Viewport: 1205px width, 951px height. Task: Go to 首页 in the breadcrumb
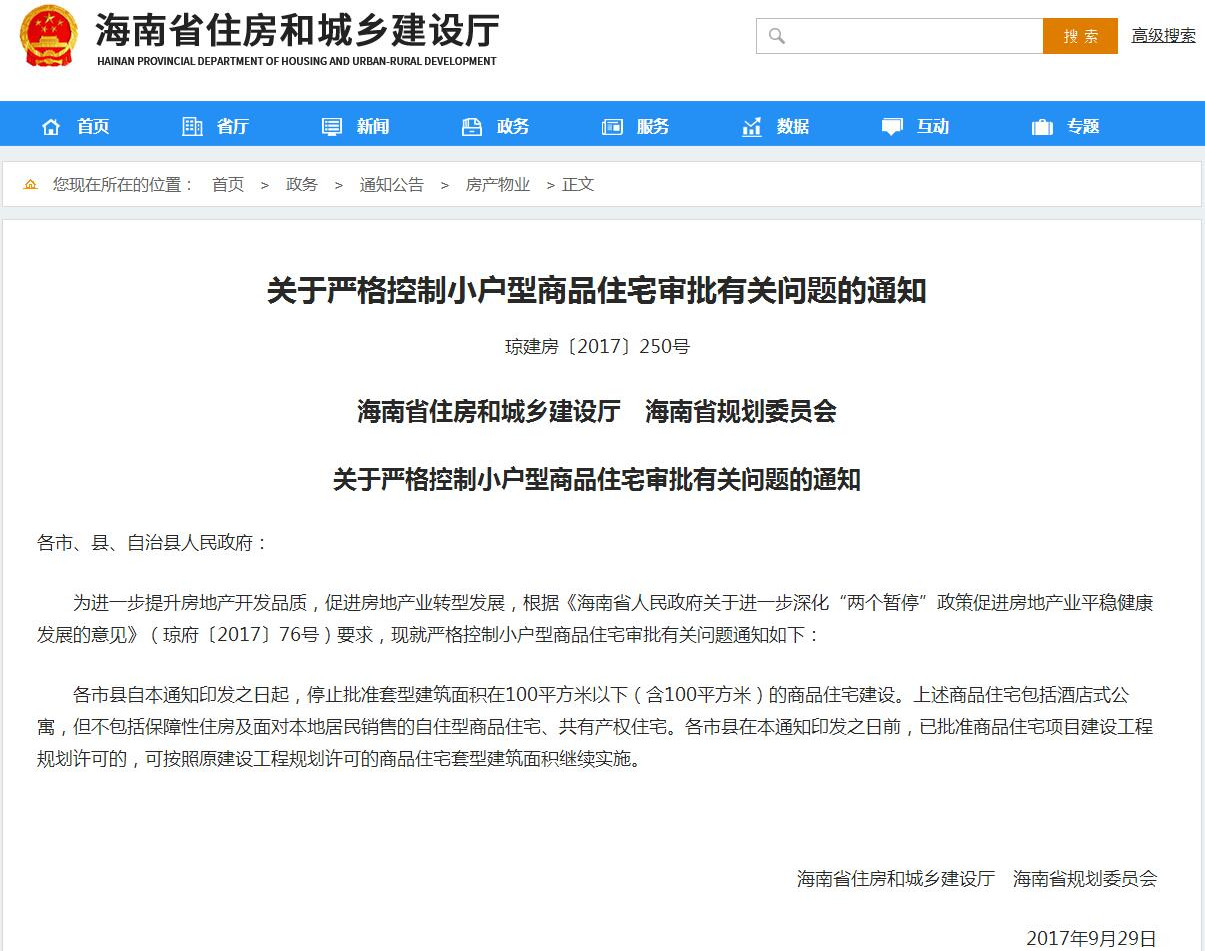[x=228, y=185]
